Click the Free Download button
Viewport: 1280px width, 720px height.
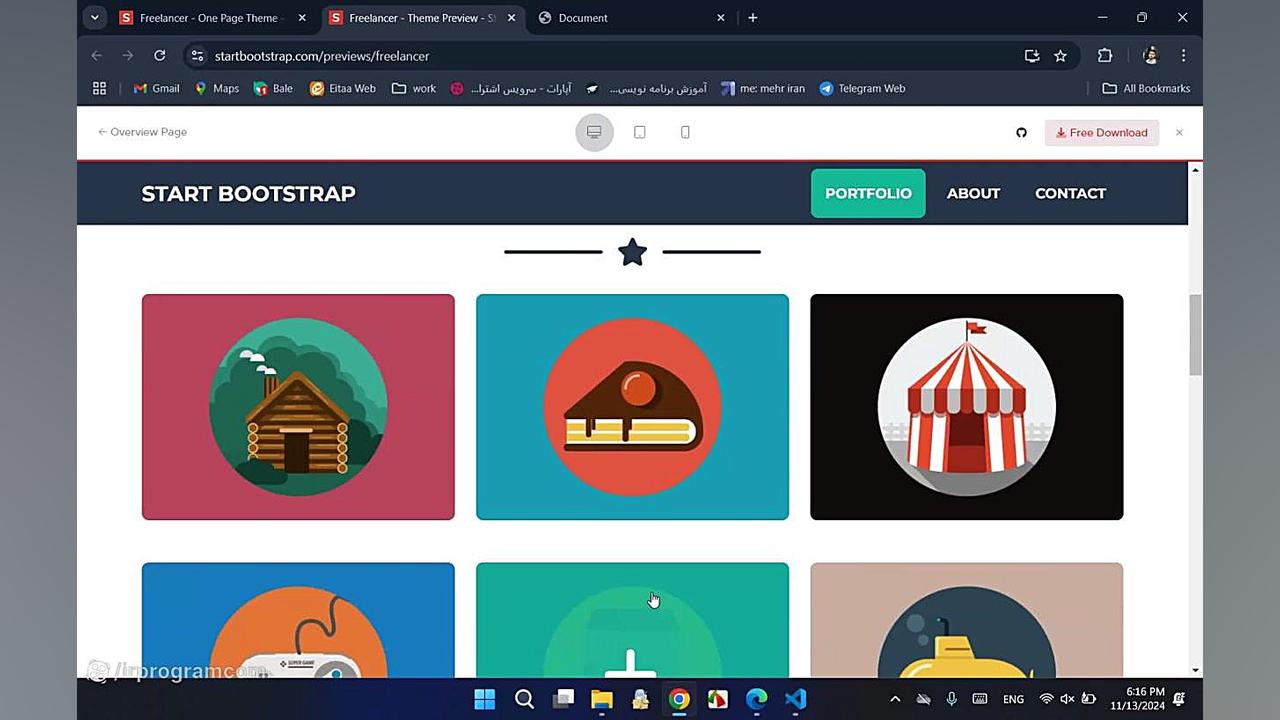1102,132
